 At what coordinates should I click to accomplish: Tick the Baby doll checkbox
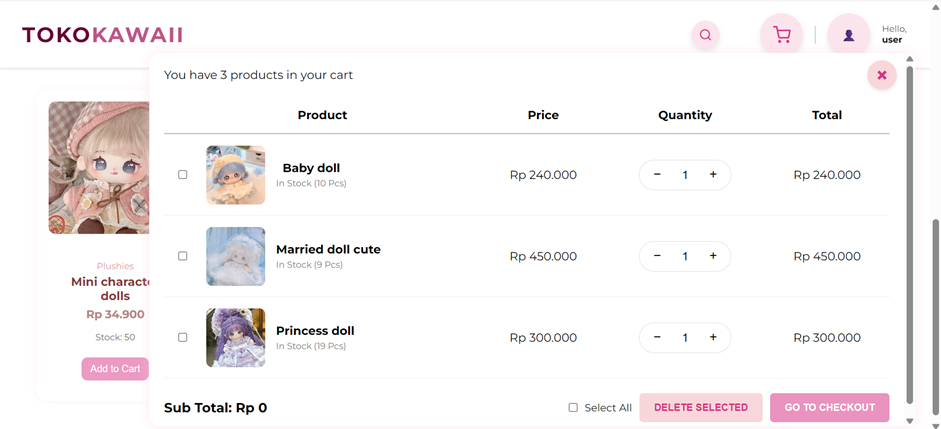[x=182, y=175]
